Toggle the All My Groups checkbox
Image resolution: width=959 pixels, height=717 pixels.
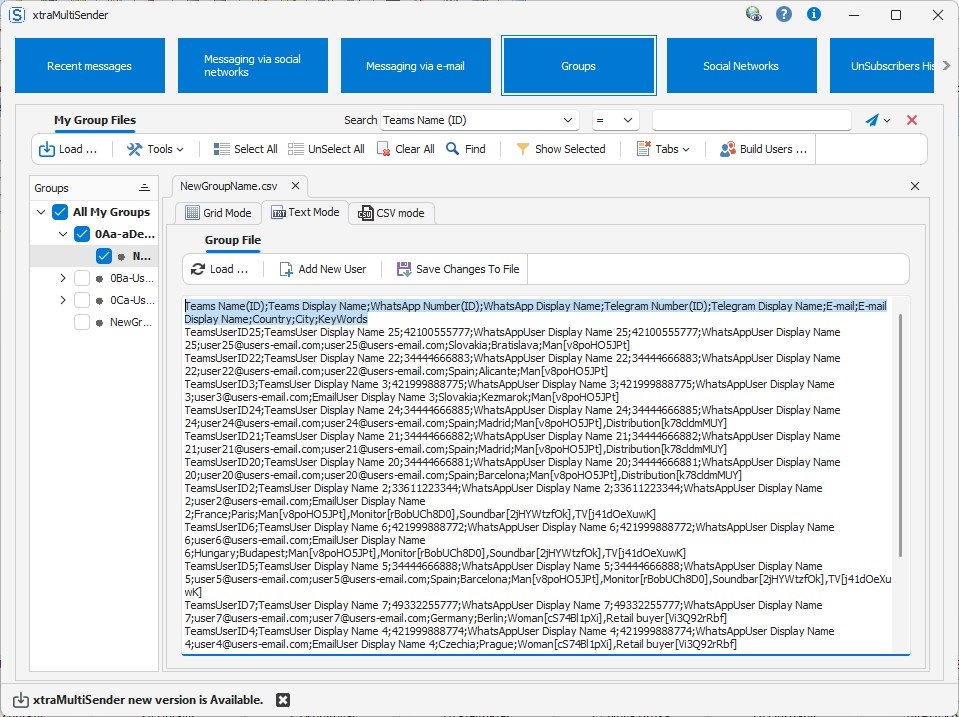[60, 212]
